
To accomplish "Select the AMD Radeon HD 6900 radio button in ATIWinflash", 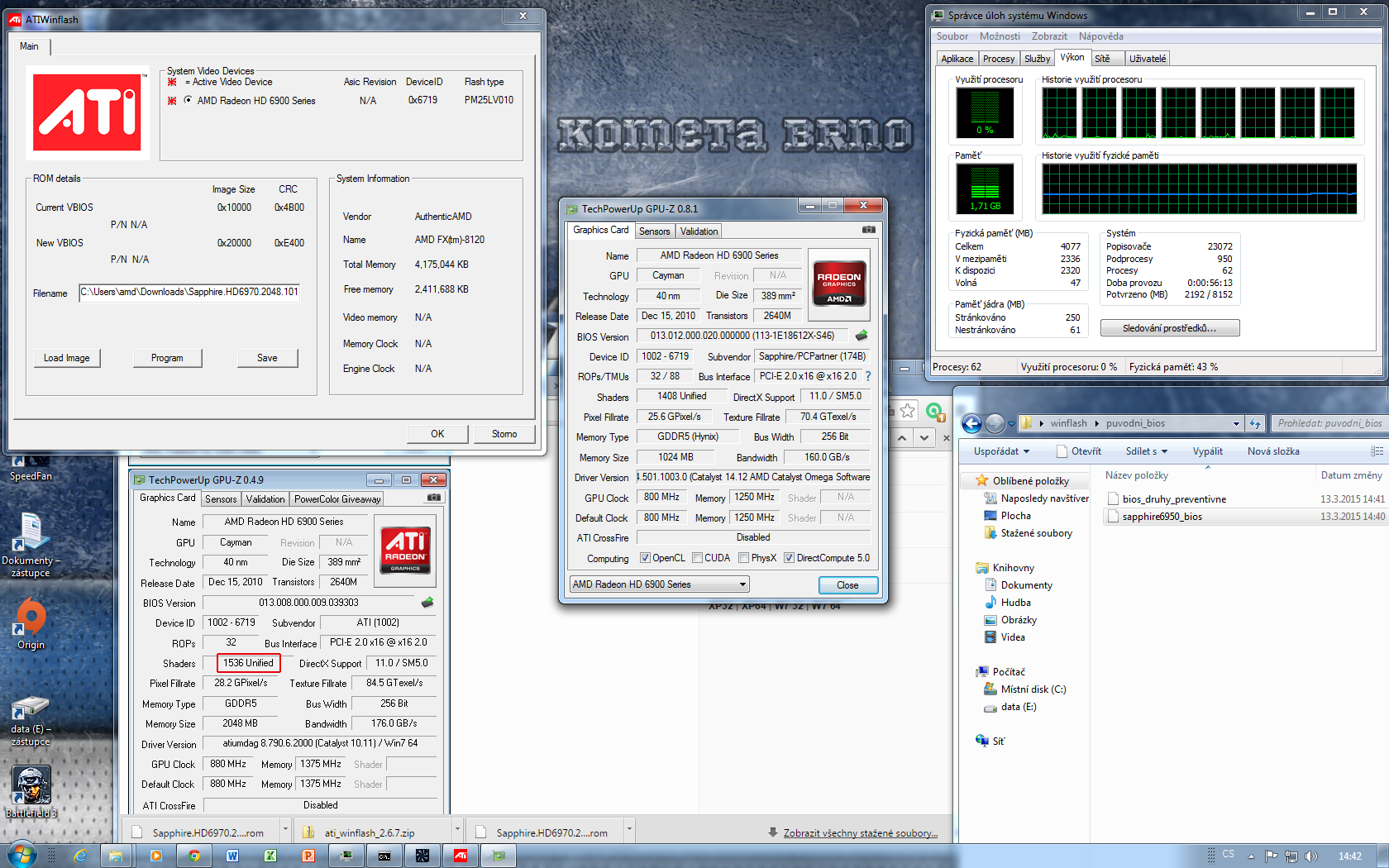I will (x=189, y=100).
